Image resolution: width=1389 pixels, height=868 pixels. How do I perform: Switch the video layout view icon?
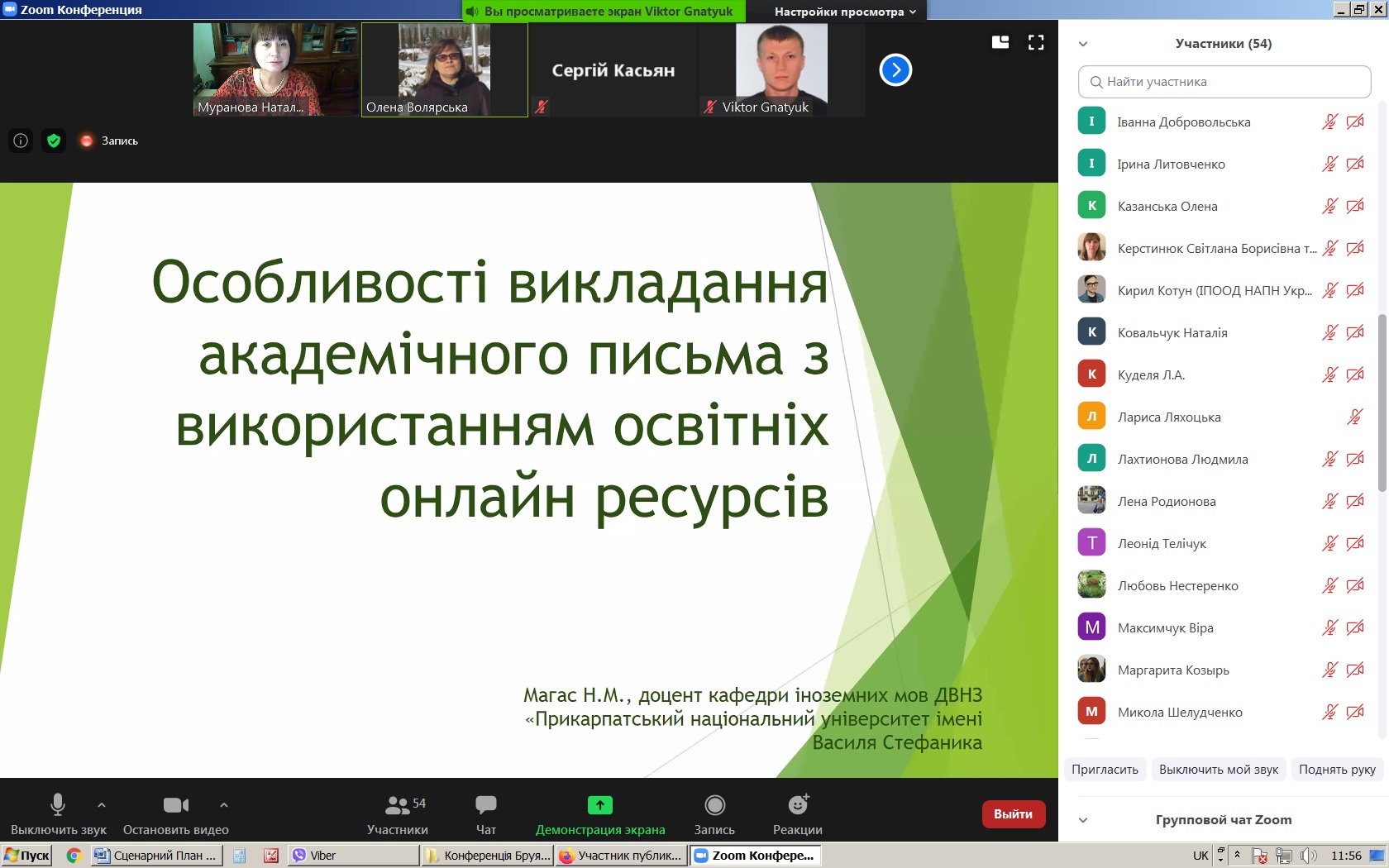click(1000, 42)
